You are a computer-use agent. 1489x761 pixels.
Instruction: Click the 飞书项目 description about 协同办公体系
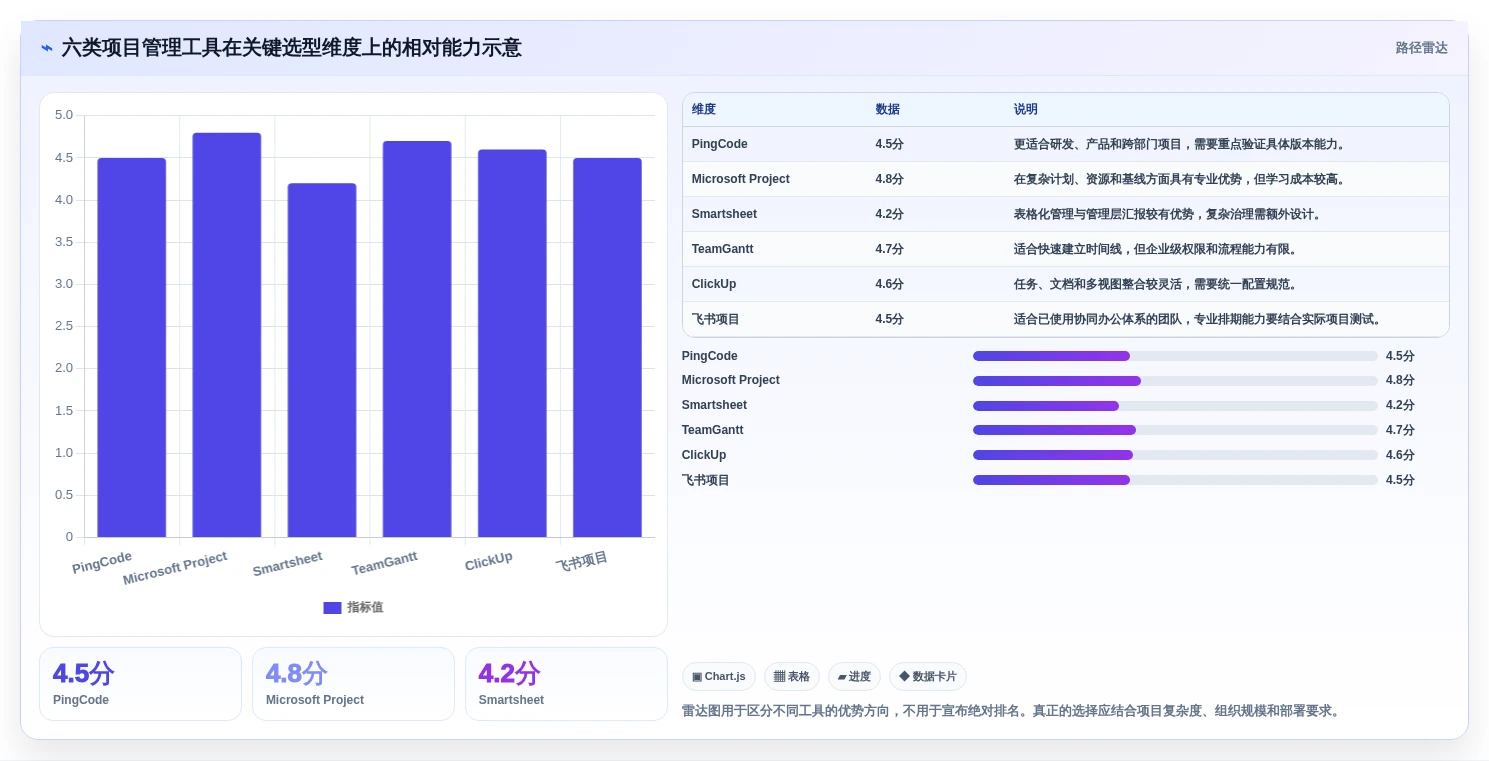coord(1198,319)
